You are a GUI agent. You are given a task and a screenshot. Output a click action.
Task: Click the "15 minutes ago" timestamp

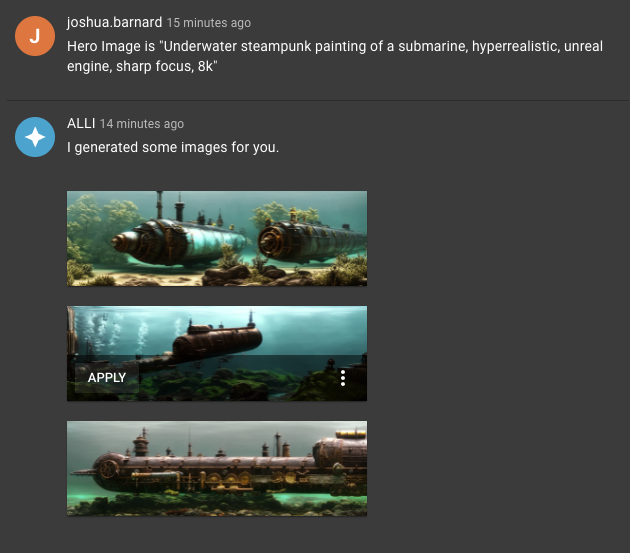pyautogui.click(x=209, y=23)
